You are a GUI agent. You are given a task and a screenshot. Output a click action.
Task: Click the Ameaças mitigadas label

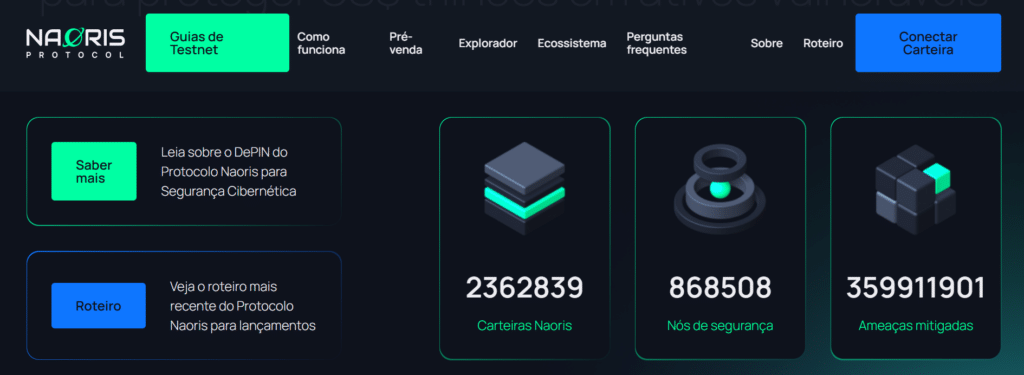tap(916, 325)
